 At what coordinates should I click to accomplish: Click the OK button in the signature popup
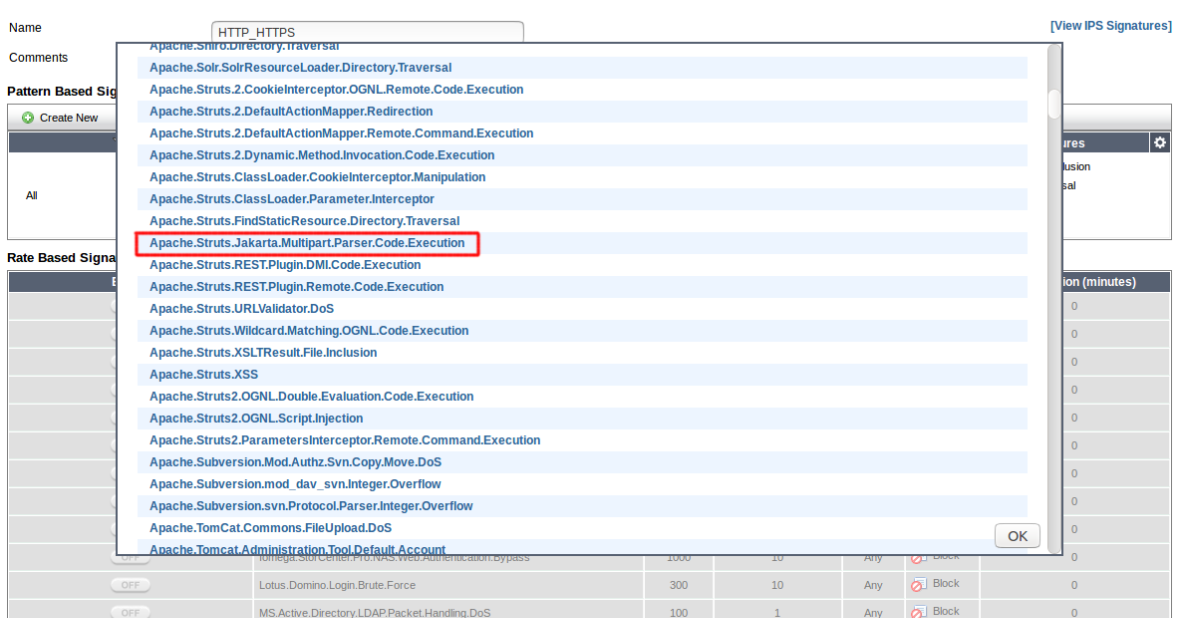1017,536
